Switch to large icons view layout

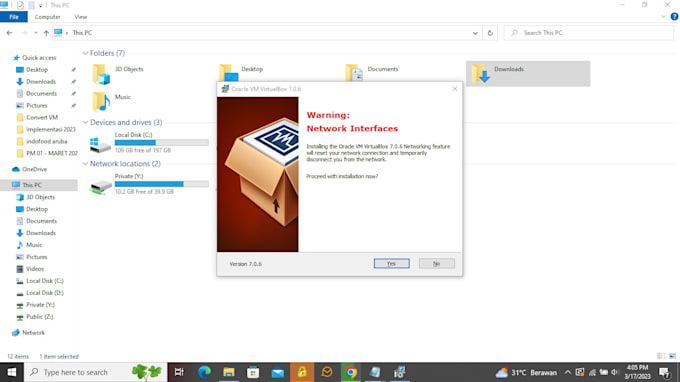pos(672,356)
